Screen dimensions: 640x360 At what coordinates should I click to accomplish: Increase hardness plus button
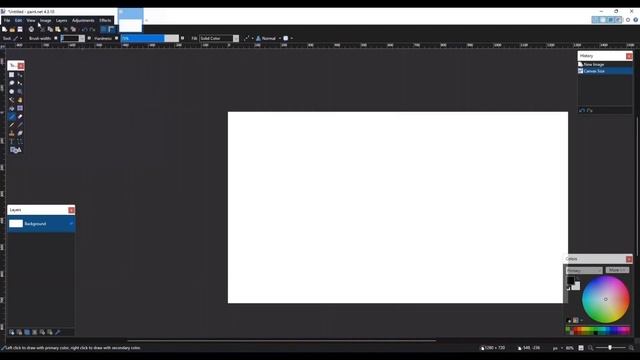click(x=182, y=38)
